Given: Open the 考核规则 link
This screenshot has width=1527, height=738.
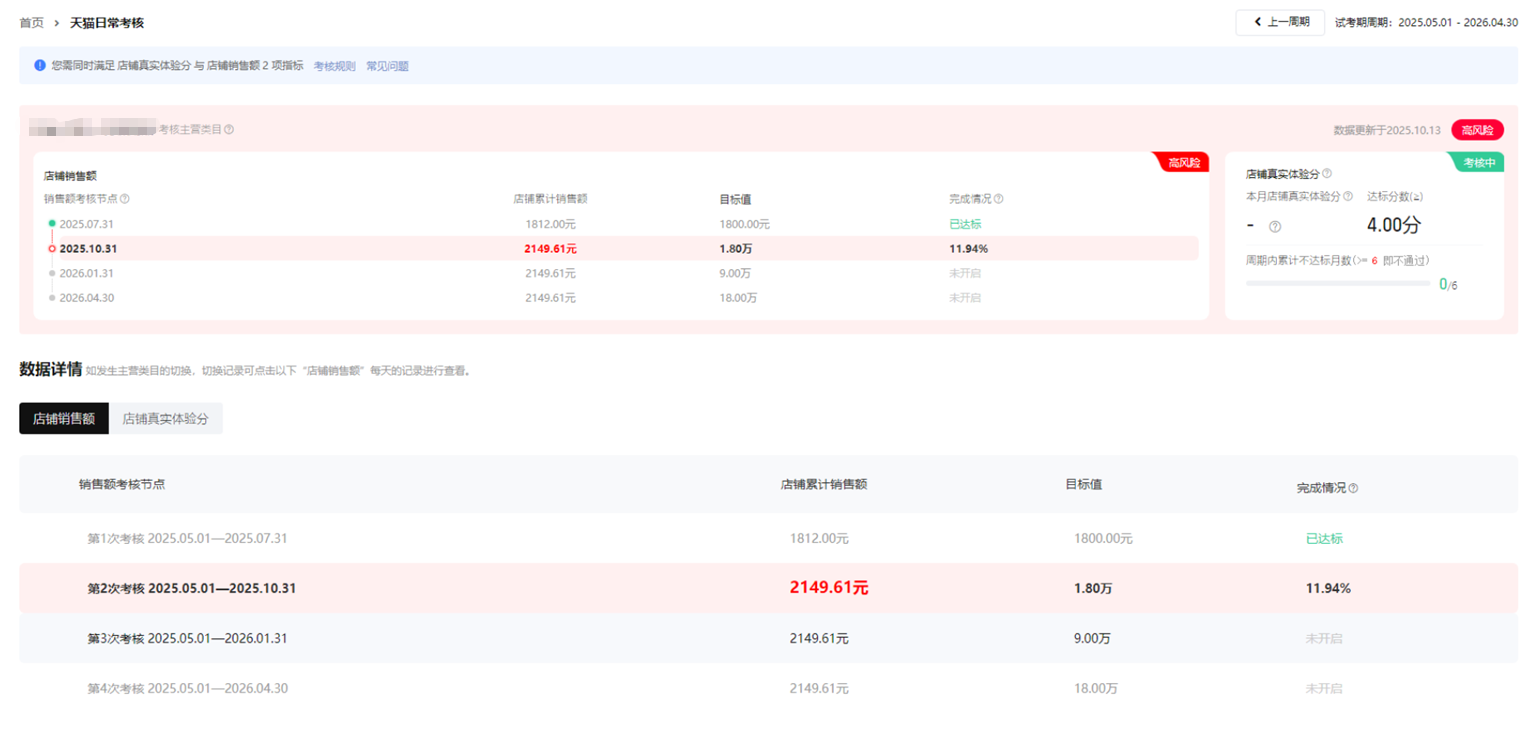Looking at the screenshot, I should click(x=334, y=66).
